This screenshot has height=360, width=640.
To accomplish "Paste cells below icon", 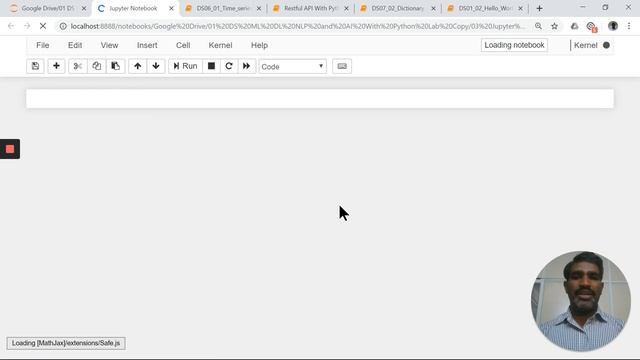I will pyautogui.click(x=116, y=66).
